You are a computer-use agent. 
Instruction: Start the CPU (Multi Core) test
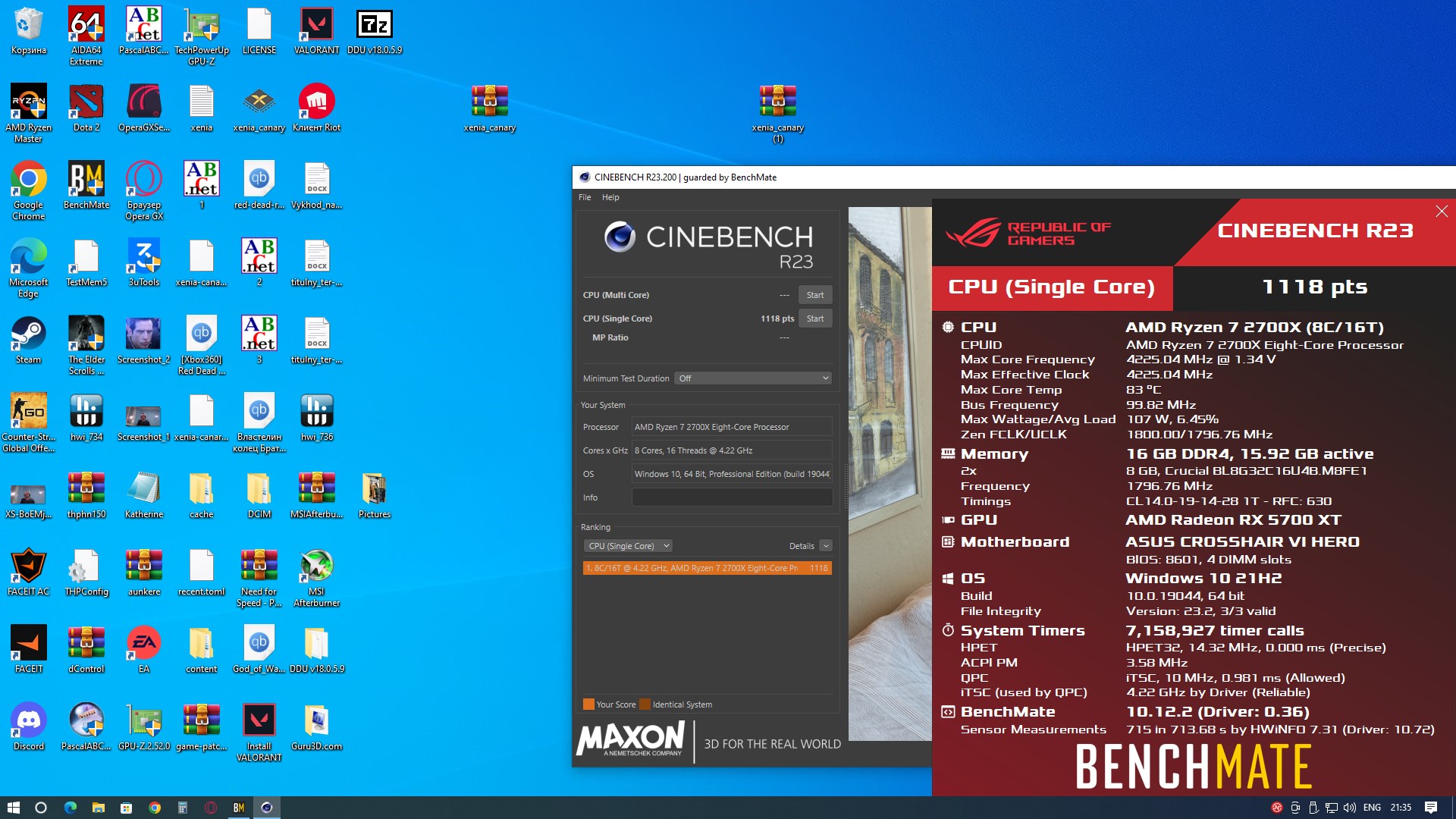[x=815, y=295]
